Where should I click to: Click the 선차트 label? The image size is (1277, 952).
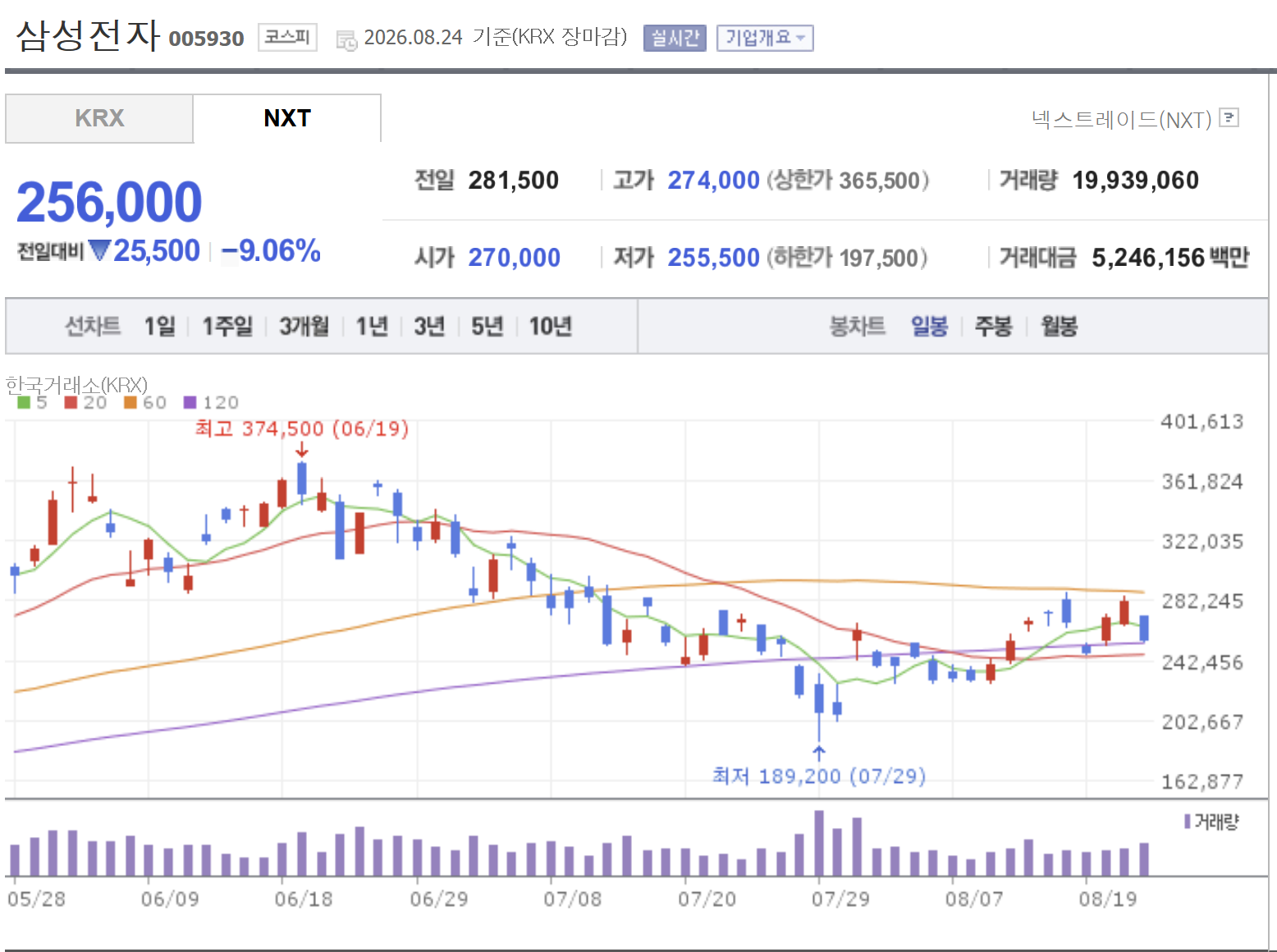click(x=93, y=327)
